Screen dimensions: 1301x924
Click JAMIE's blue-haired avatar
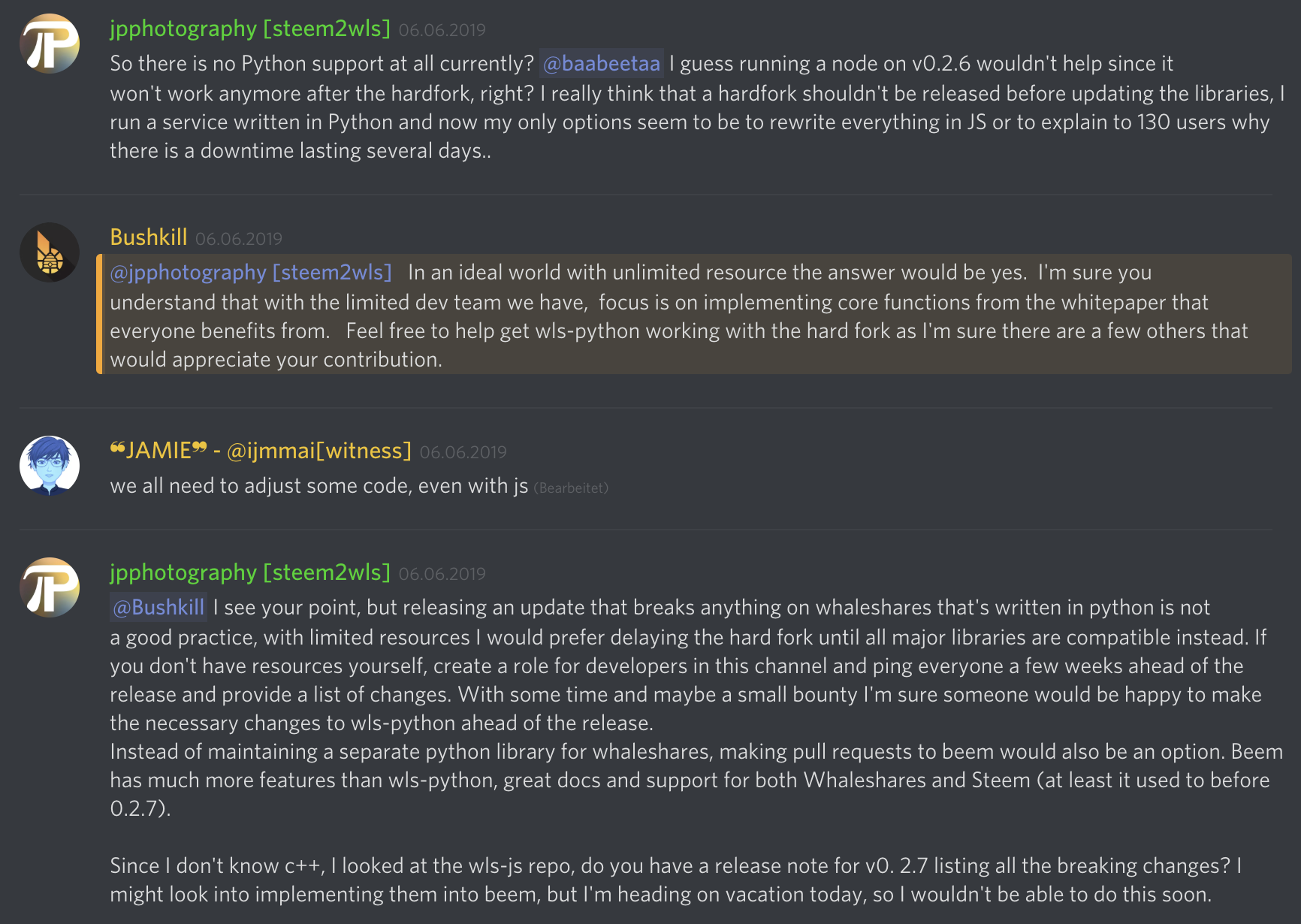click(x=50, y=466)
